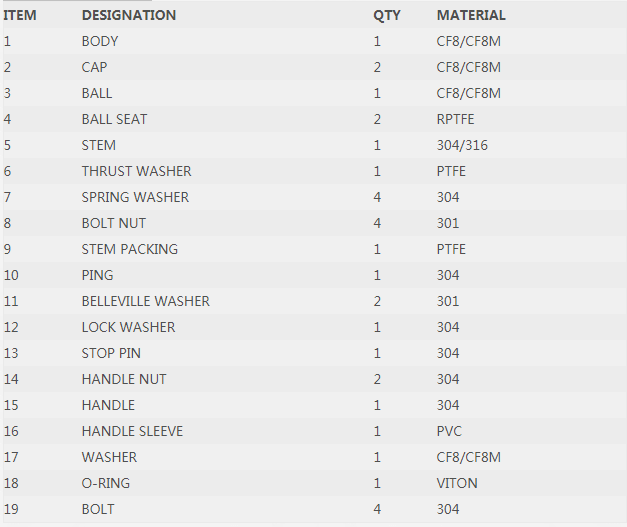Click the QTY column header
This screenshot has width=627, height=527.
[386, 15]
